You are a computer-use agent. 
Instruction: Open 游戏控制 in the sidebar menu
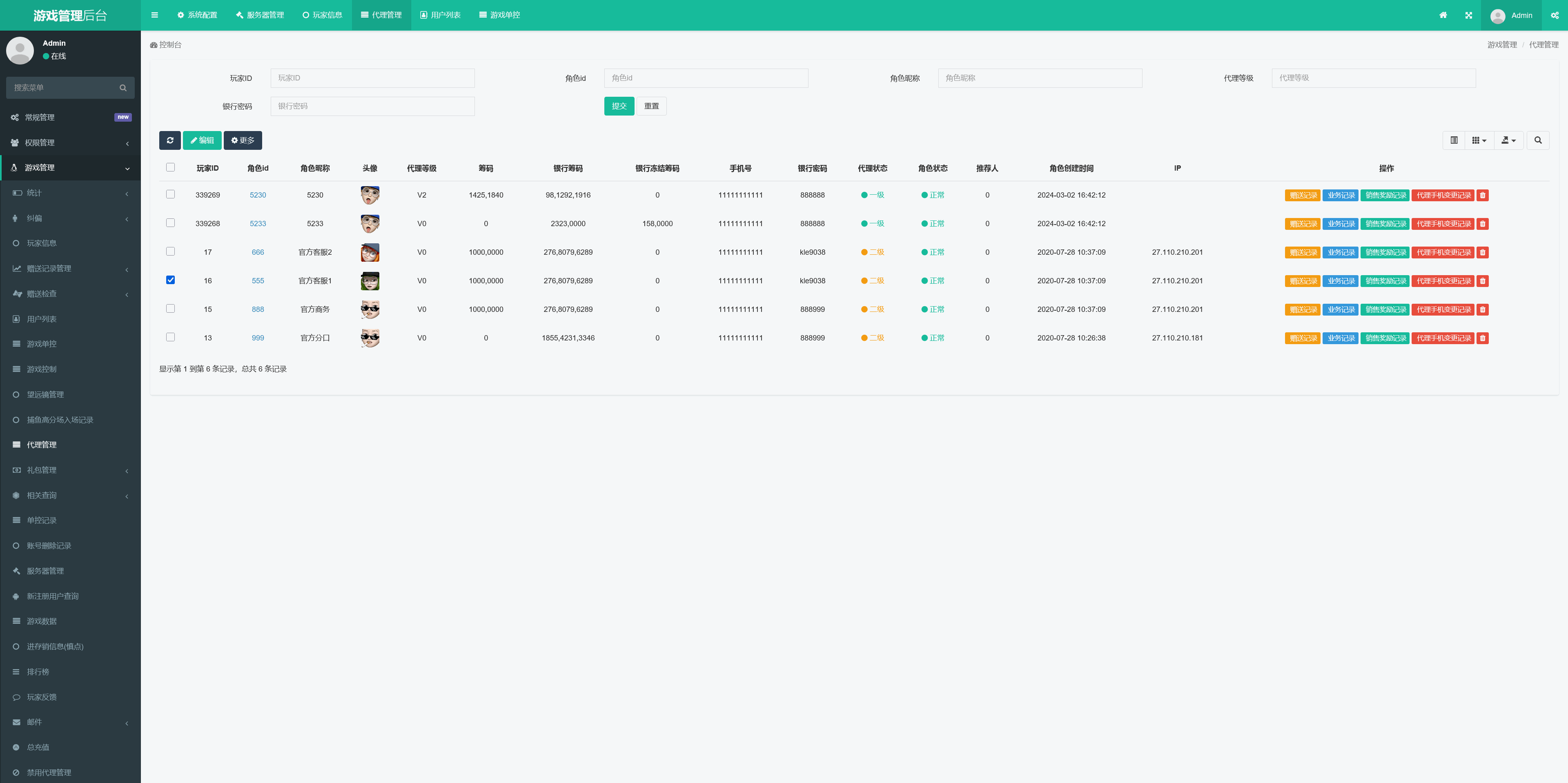point(41,369)
